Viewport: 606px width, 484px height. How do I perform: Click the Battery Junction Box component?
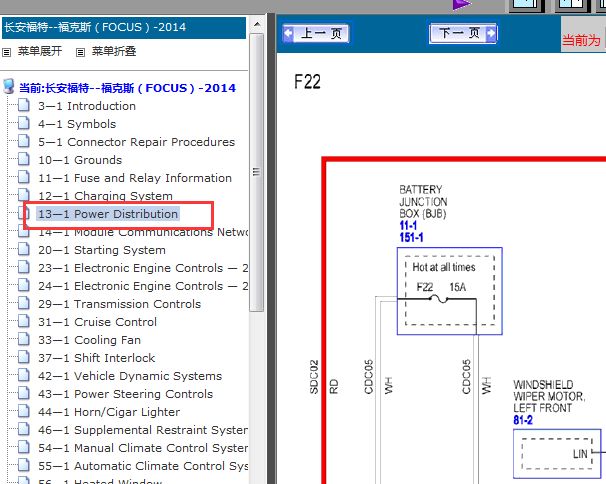pos(449,291)
